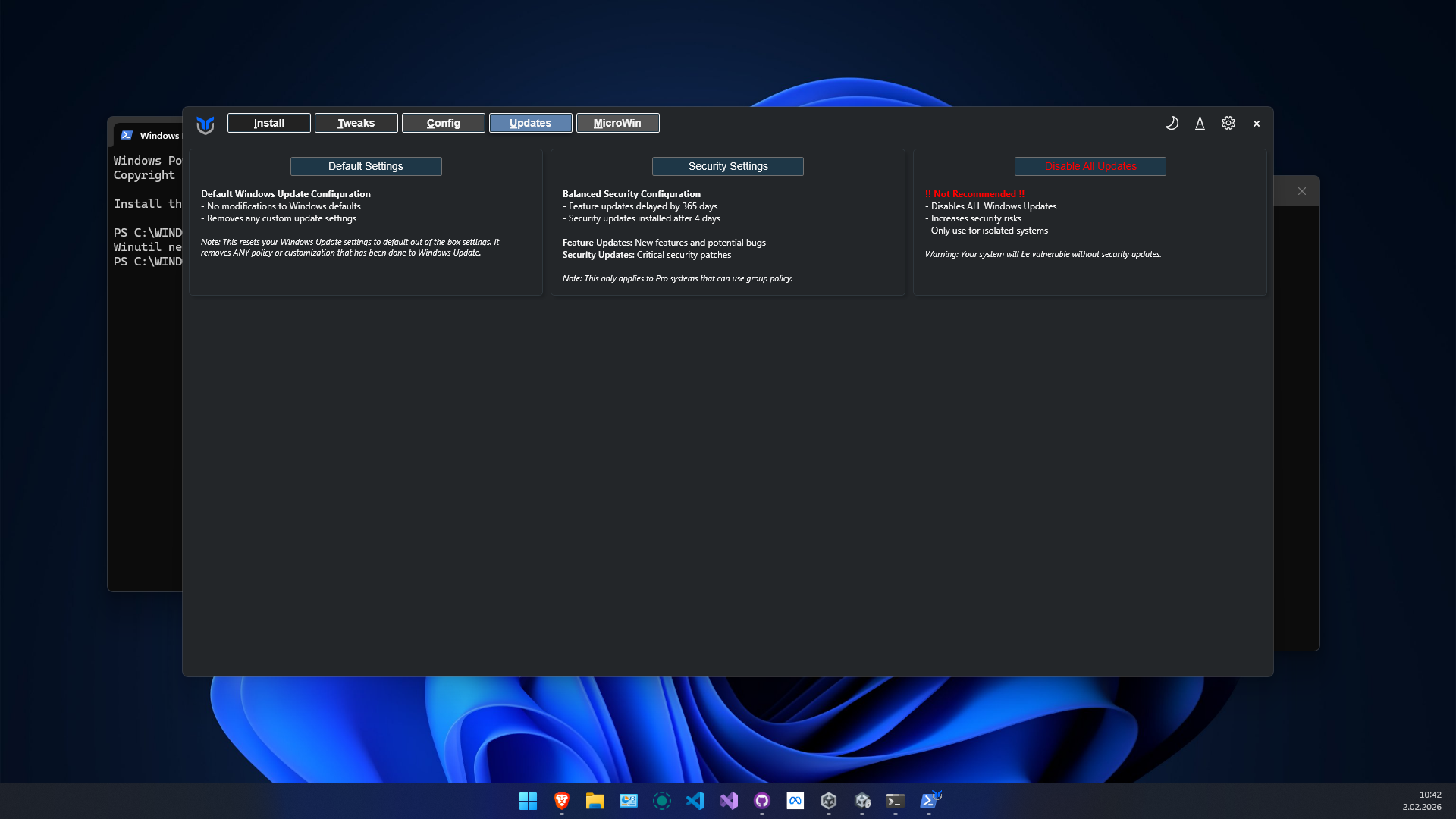
Task: Open the Meta app on taskbar
Action: click(x=795, y=801)
